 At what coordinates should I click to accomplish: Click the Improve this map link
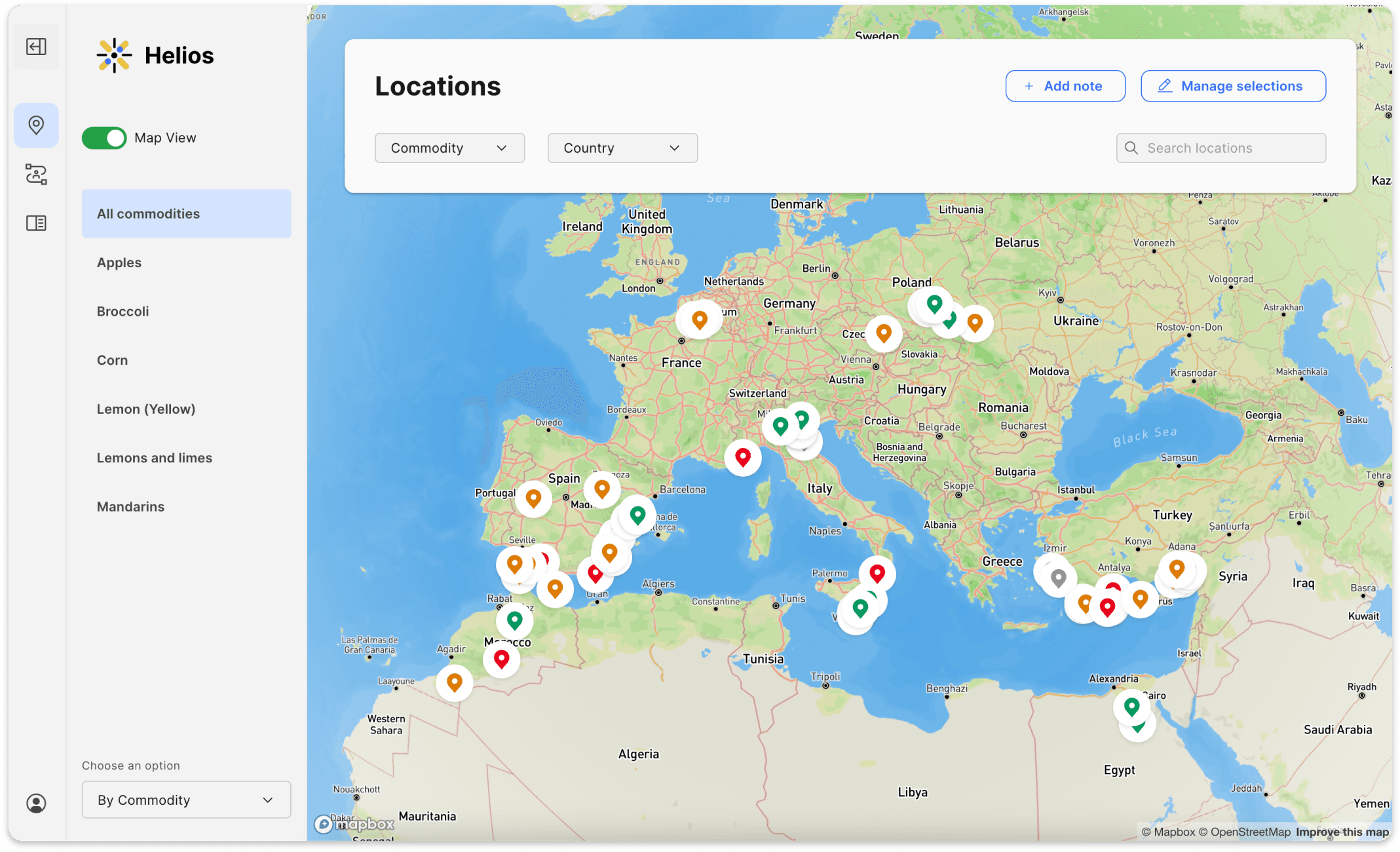coord(1342,832)
